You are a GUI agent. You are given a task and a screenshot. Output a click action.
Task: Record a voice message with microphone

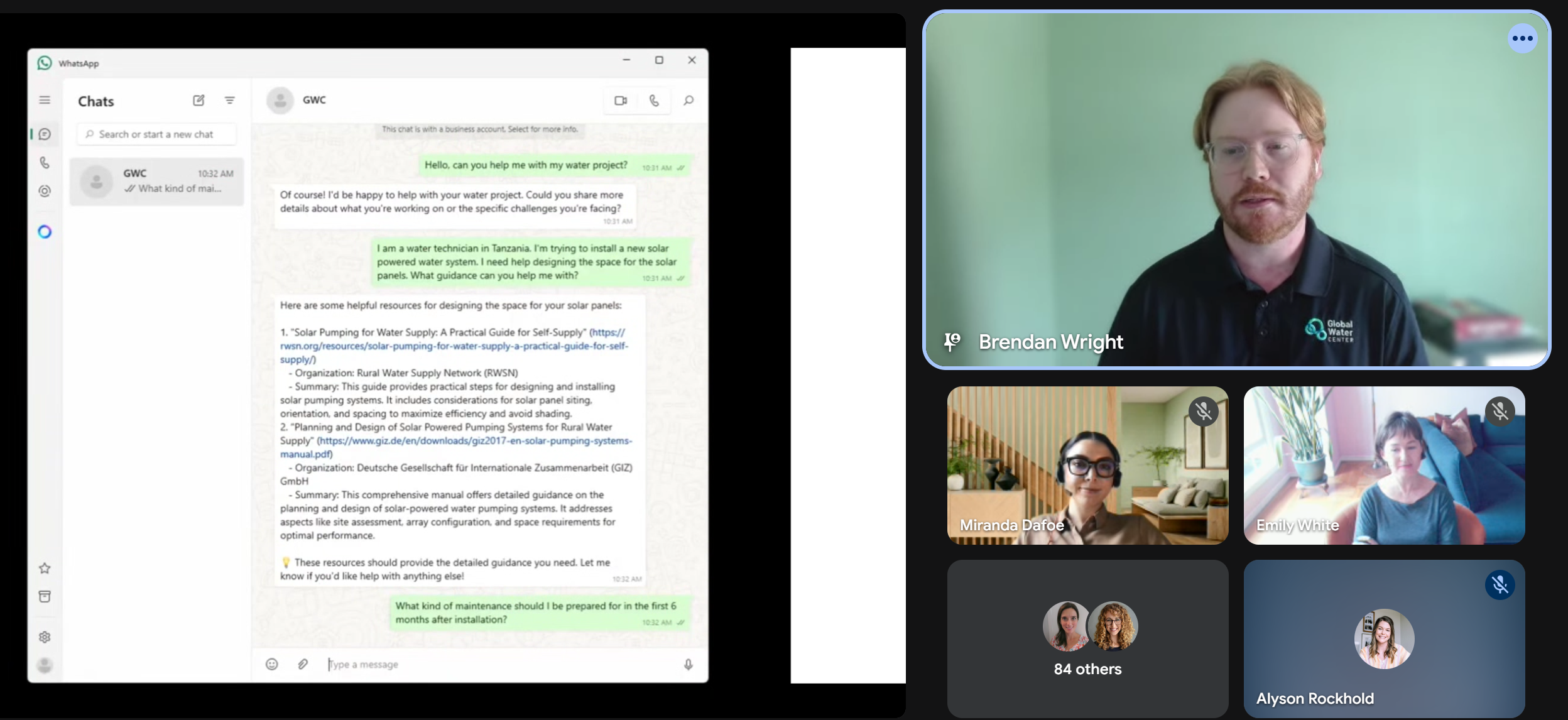689,664
